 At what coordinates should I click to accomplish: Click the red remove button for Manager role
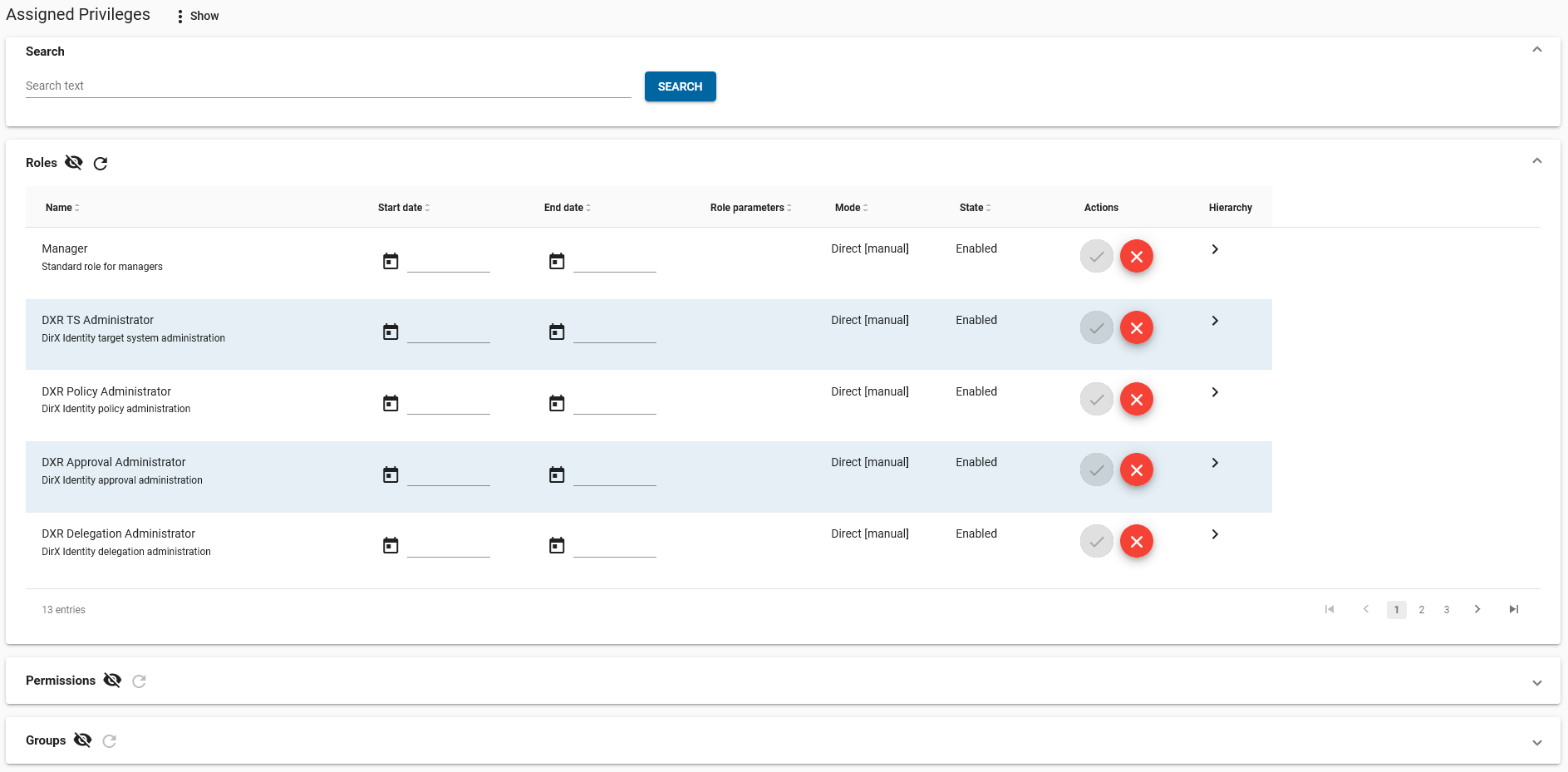1136,257
